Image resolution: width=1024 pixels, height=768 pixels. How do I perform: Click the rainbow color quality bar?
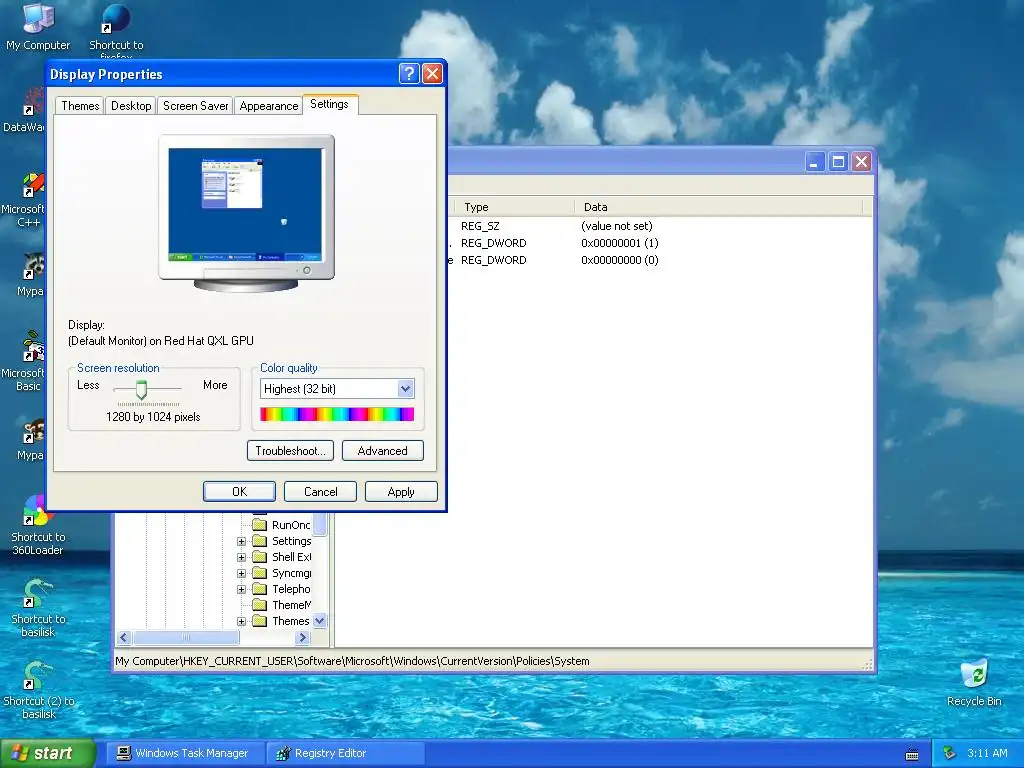pyautogui.click(x=337, y=414)
